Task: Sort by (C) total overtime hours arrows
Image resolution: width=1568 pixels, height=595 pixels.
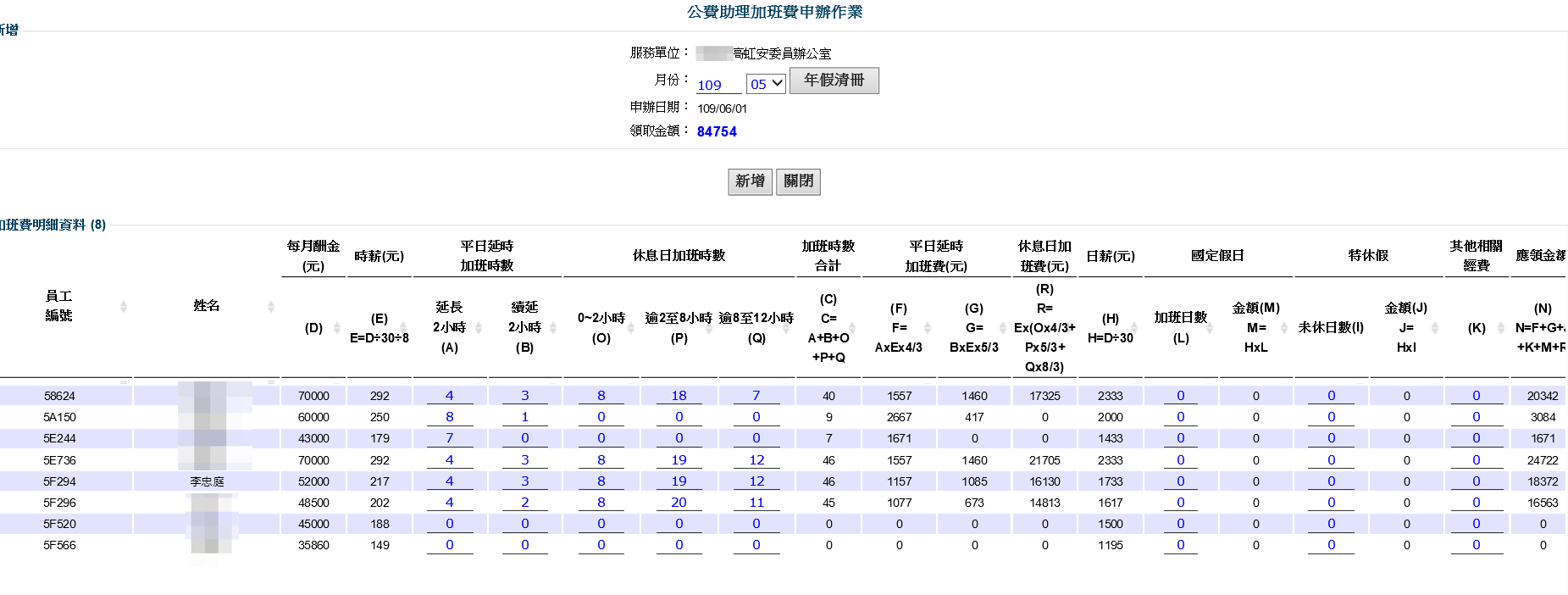Action: coord(852,328)
